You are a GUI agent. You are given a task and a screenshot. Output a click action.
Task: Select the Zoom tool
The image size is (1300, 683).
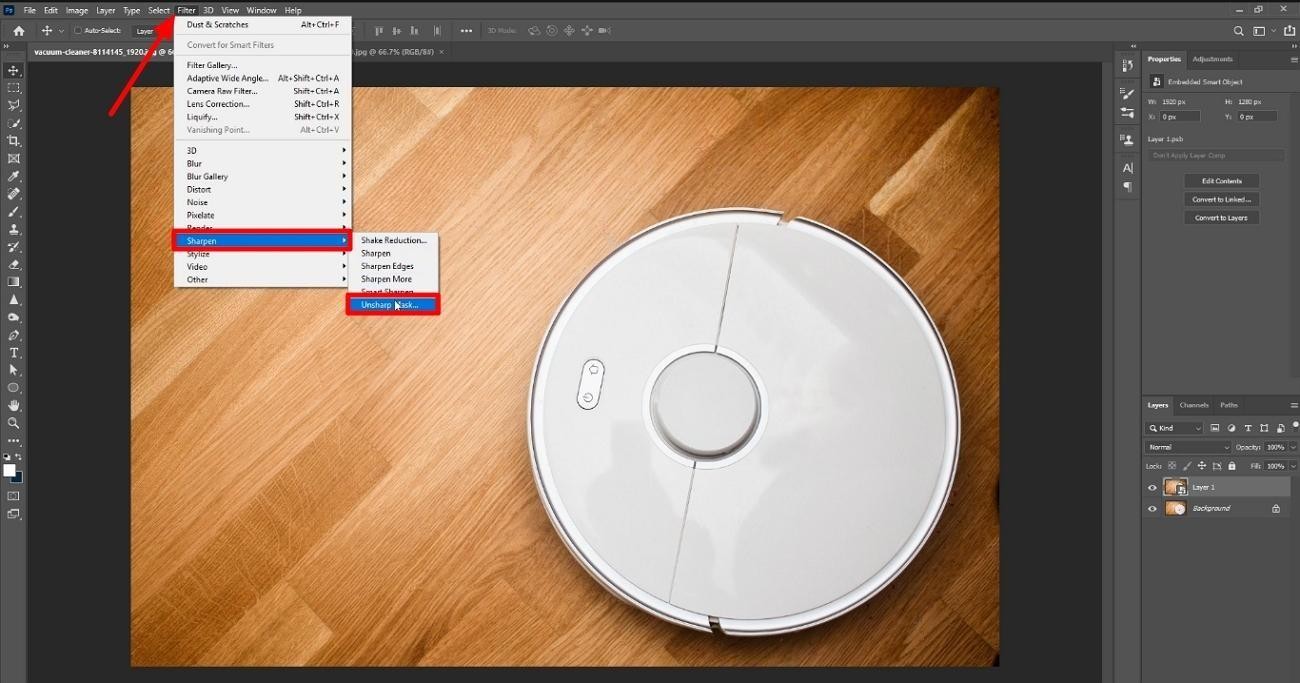pos(14,423)
